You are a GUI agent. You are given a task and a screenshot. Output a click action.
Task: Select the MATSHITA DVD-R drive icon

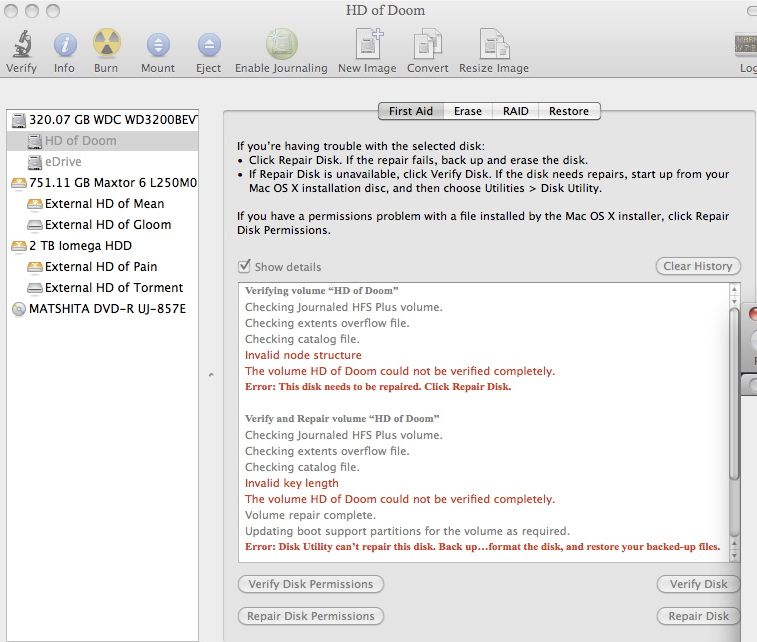(x=18, y=309)
